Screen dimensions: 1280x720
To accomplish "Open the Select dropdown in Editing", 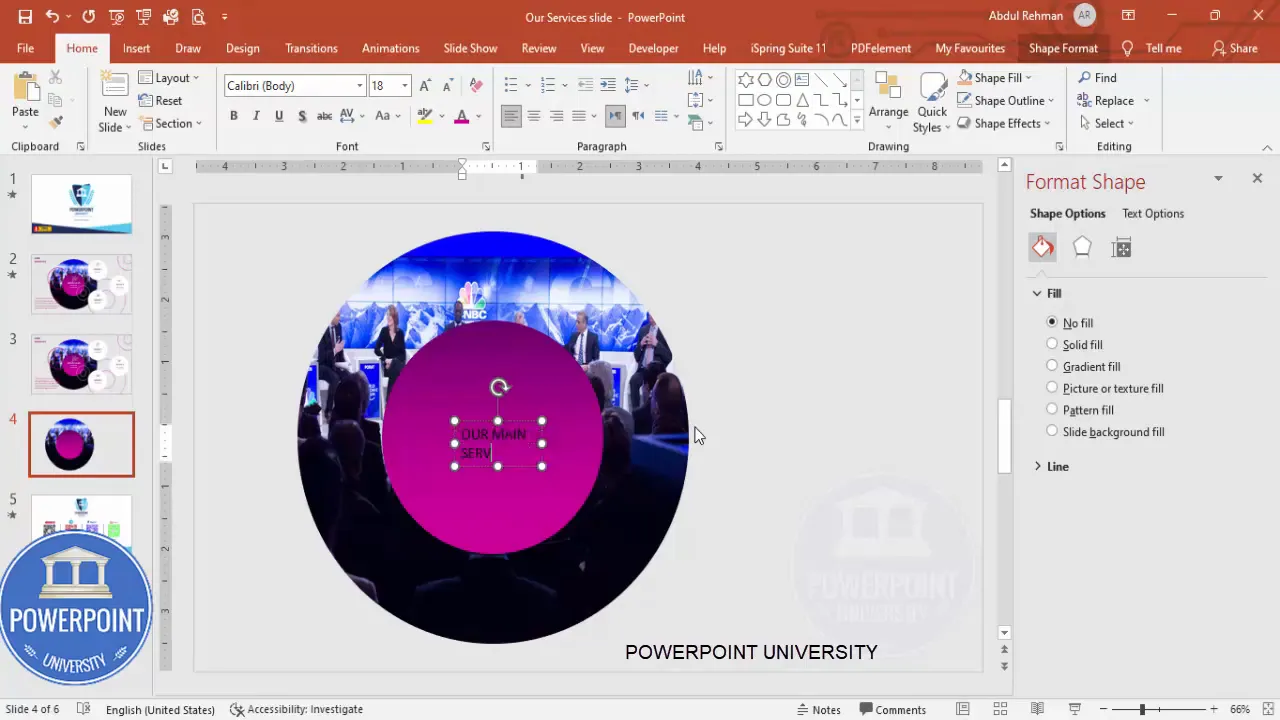I will [1107, 123].
